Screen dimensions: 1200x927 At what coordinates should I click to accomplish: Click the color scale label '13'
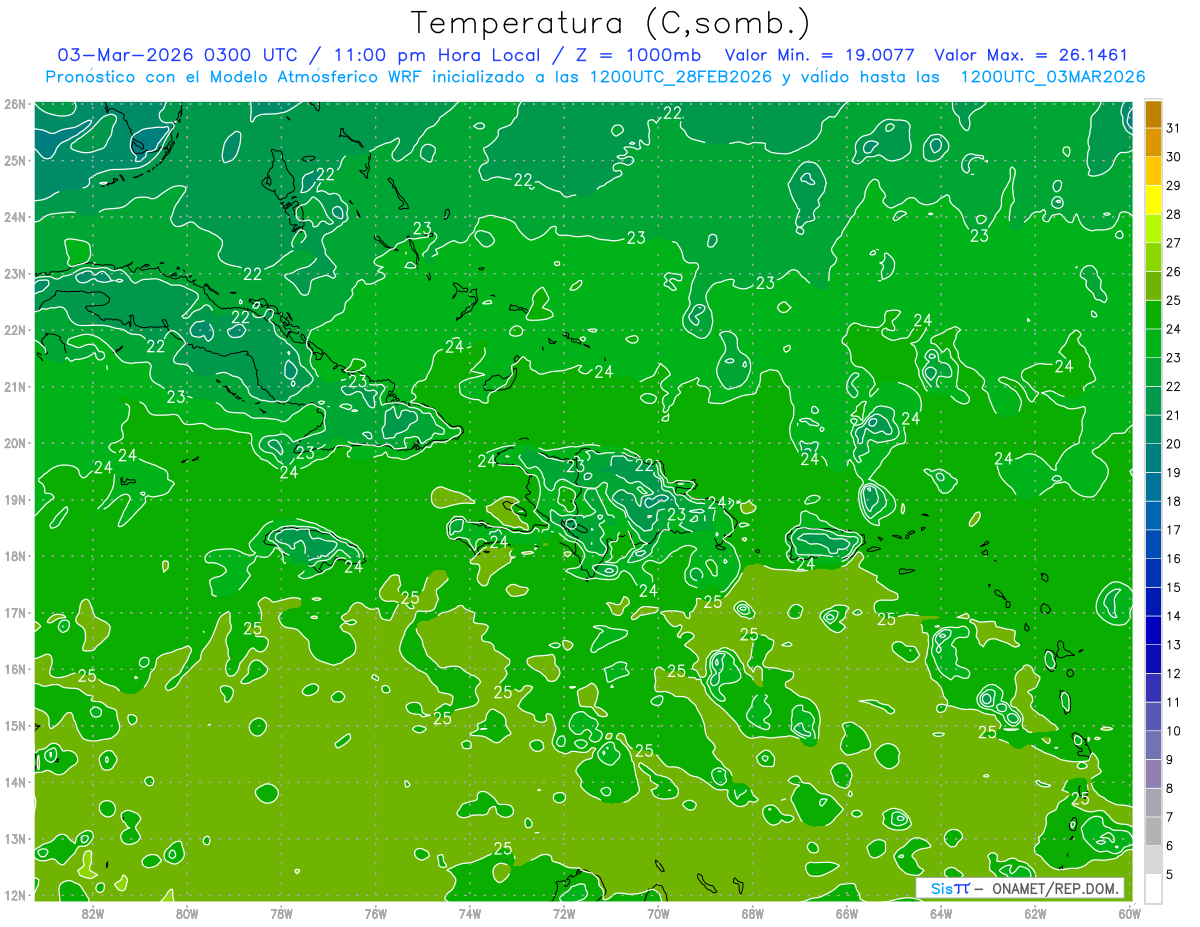click(x=1174, y=645)
